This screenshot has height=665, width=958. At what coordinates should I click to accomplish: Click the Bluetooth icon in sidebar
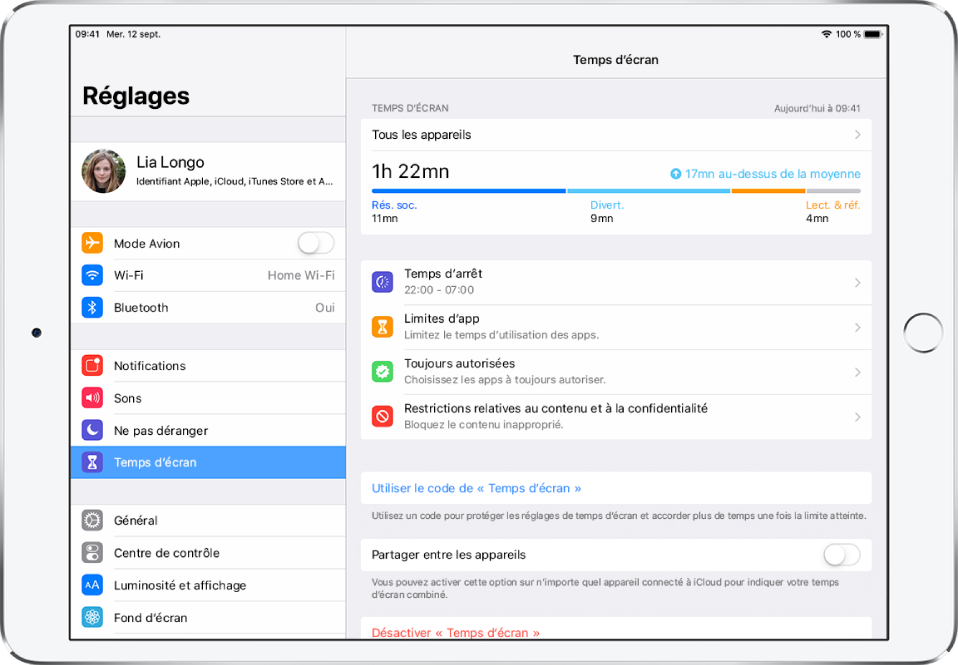(92, 307)
